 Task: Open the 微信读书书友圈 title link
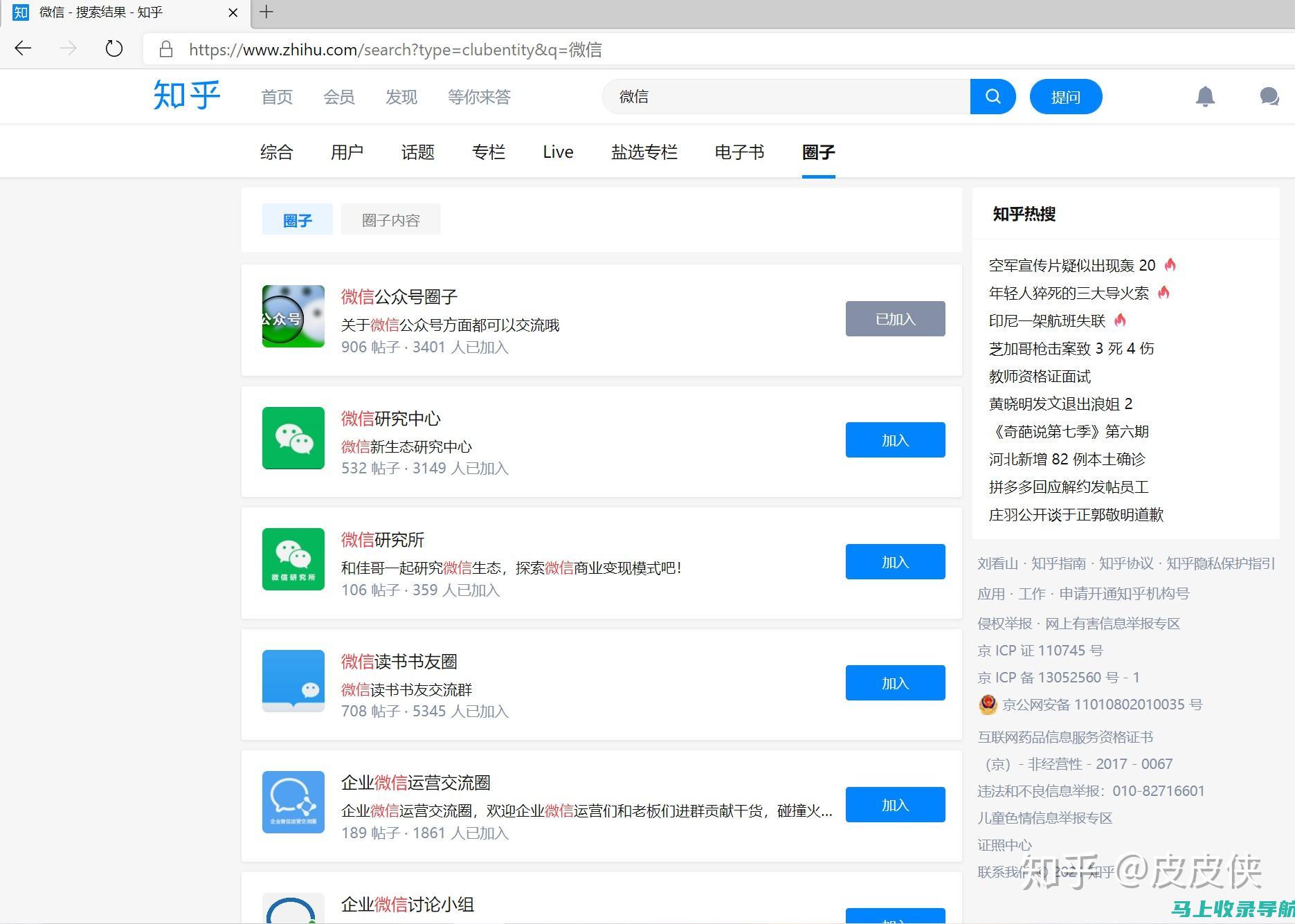(399, 662)
